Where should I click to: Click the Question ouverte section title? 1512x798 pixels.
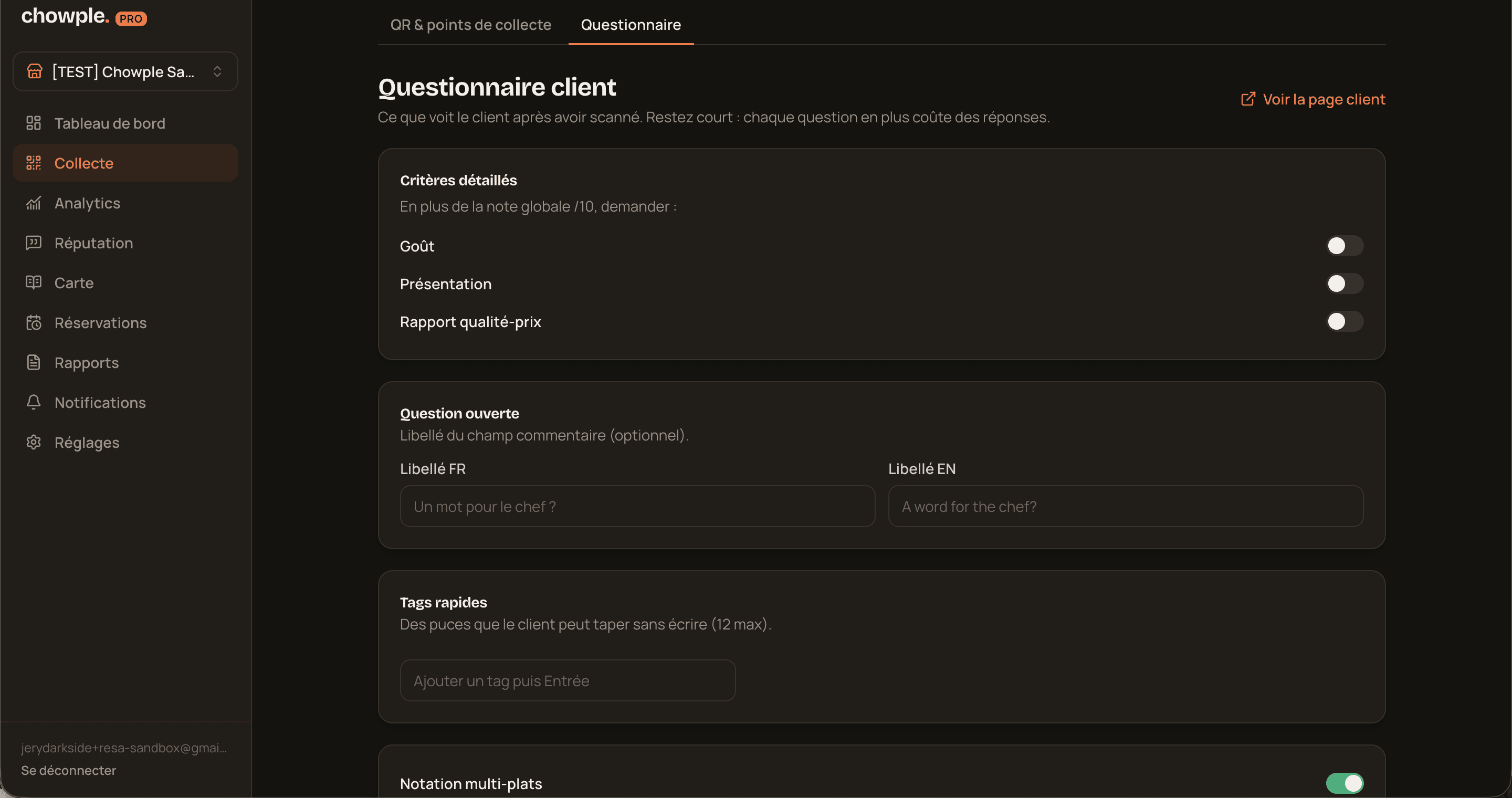coord(459,413)
